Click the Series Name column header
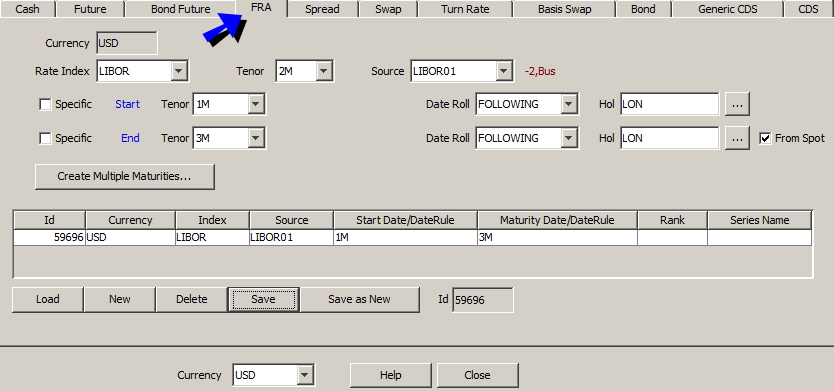Viewport: 834px width, 391px height. tap(760, 220)
